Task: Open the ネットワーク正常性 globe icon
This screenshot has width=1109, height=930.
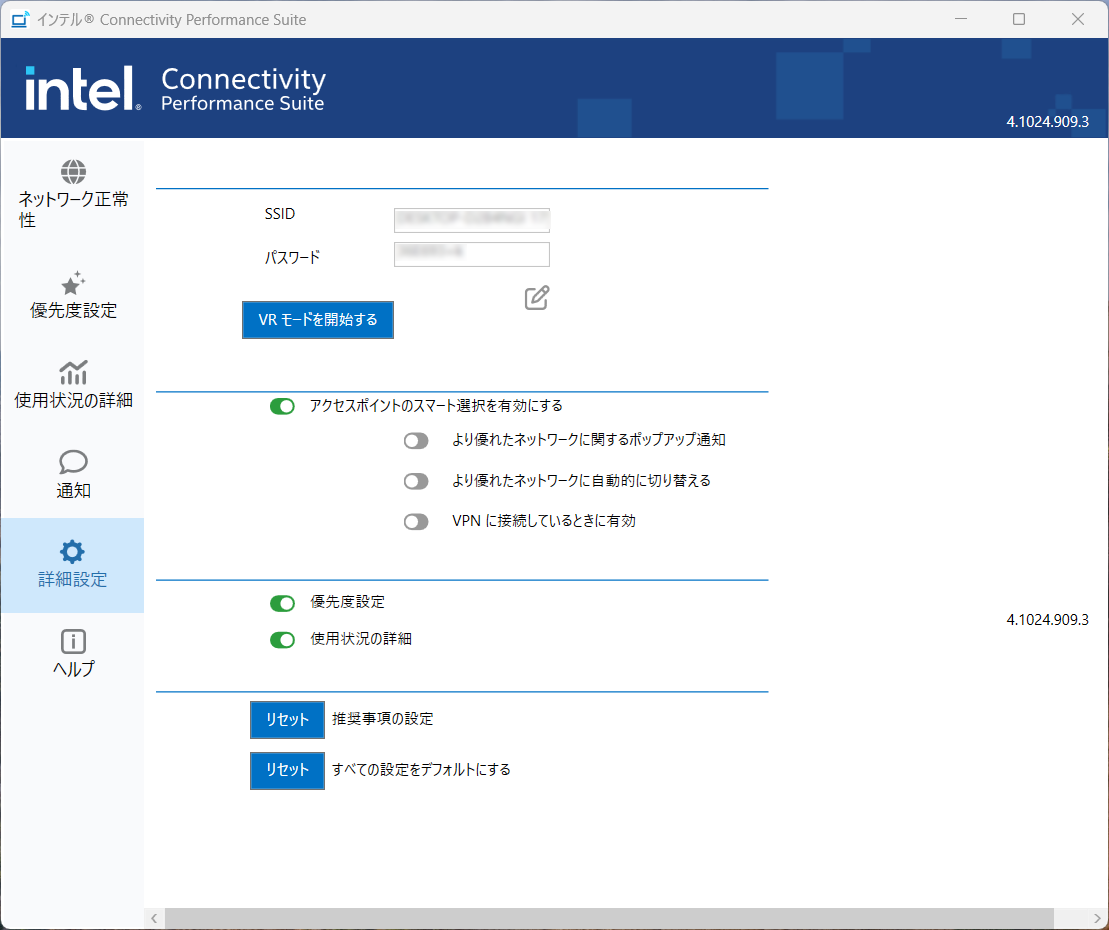Action: 73,171
